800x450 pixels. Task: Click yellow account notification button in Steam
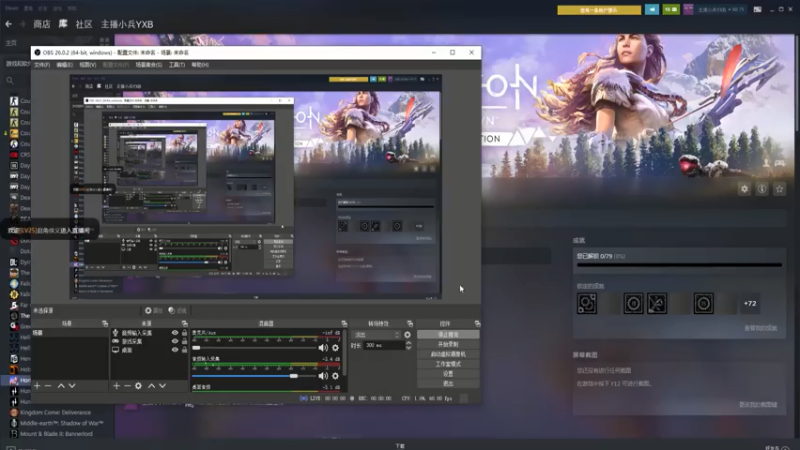[599, 10]
